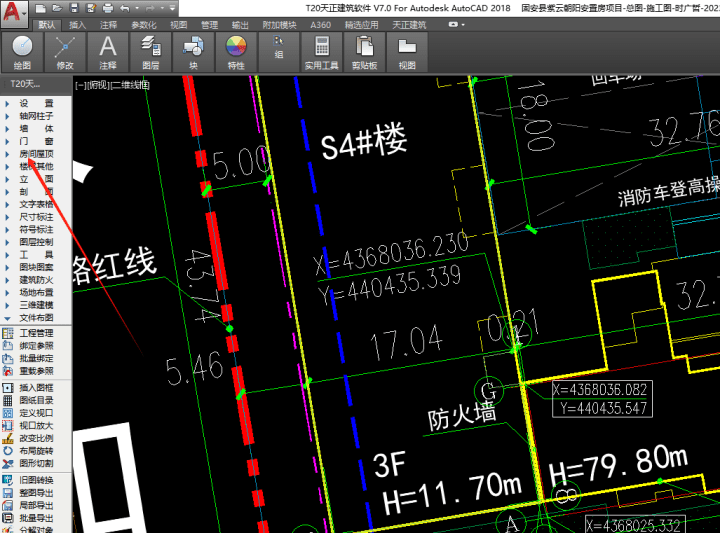Click the New file icon in quick access toolbar

(40, 8)
